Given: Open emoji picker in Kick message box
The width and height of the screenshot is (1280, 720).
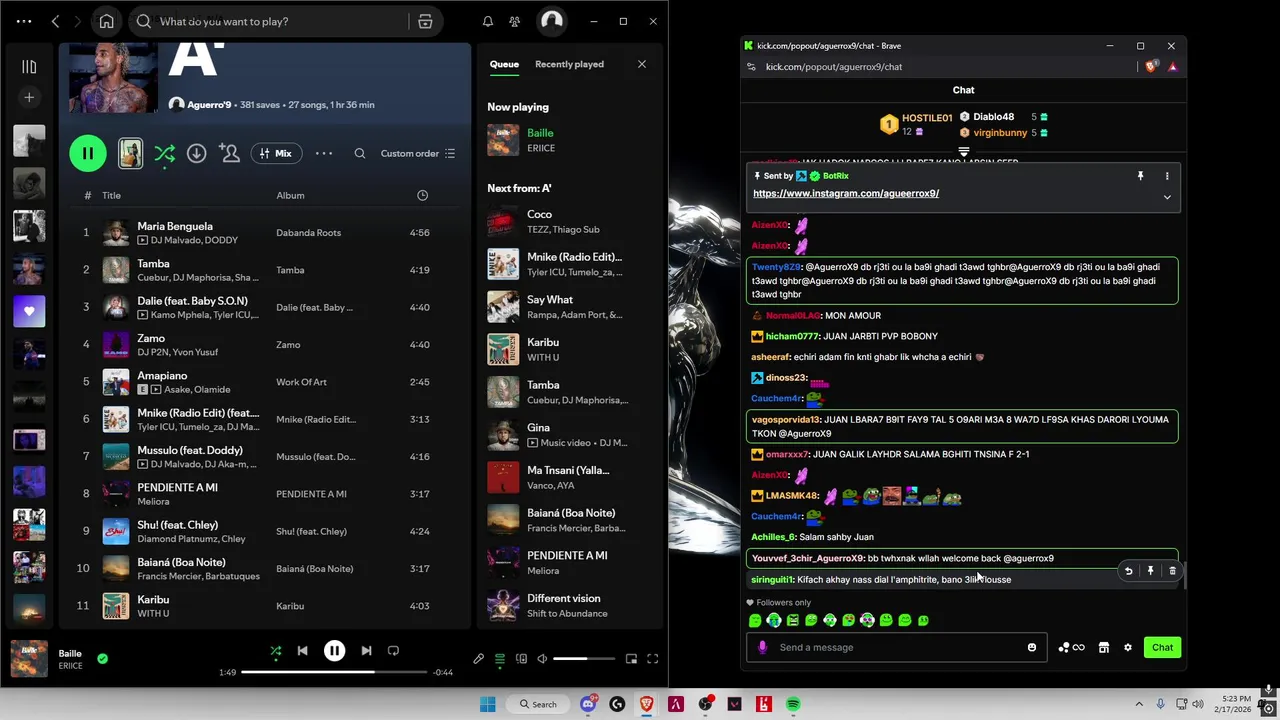Looking at the screenshot, I should coord(1032,647).
